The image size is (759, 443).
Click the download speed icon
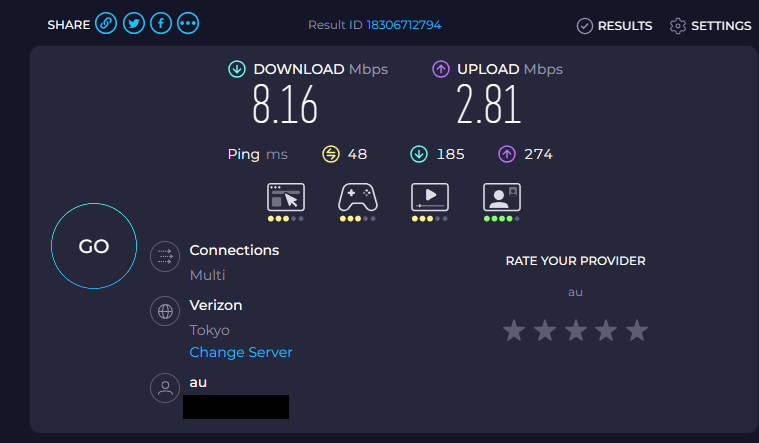(237, 69)
